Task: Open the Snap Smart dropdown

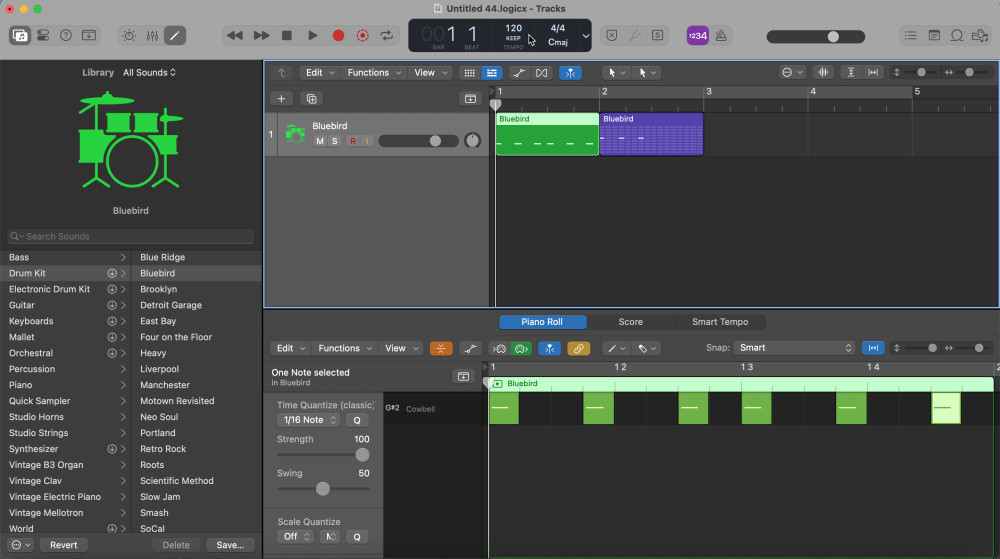Action: (795, 348)
